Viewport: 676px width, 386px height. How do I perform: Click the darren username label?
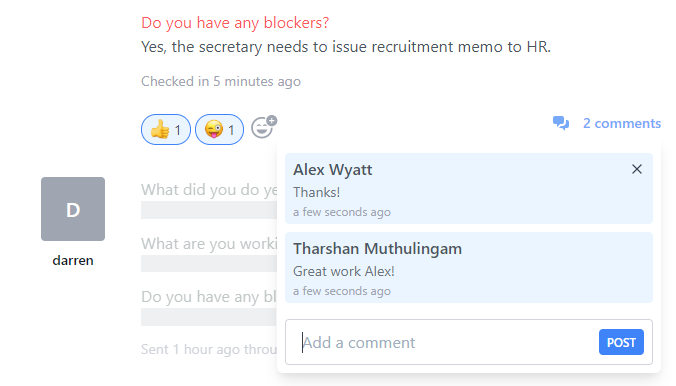pyautogui.click(x=73, y=260)
